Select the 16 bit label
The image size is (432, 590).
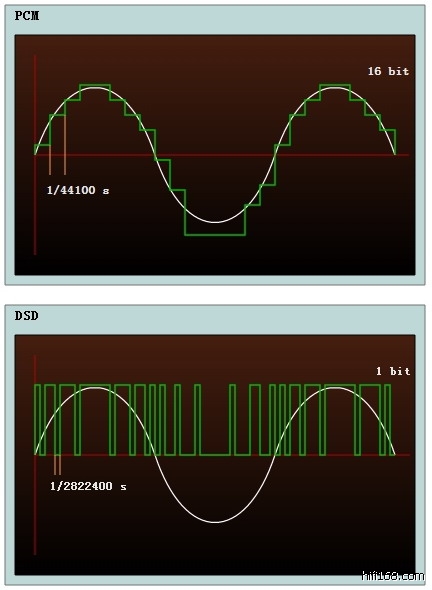point(388,71)
